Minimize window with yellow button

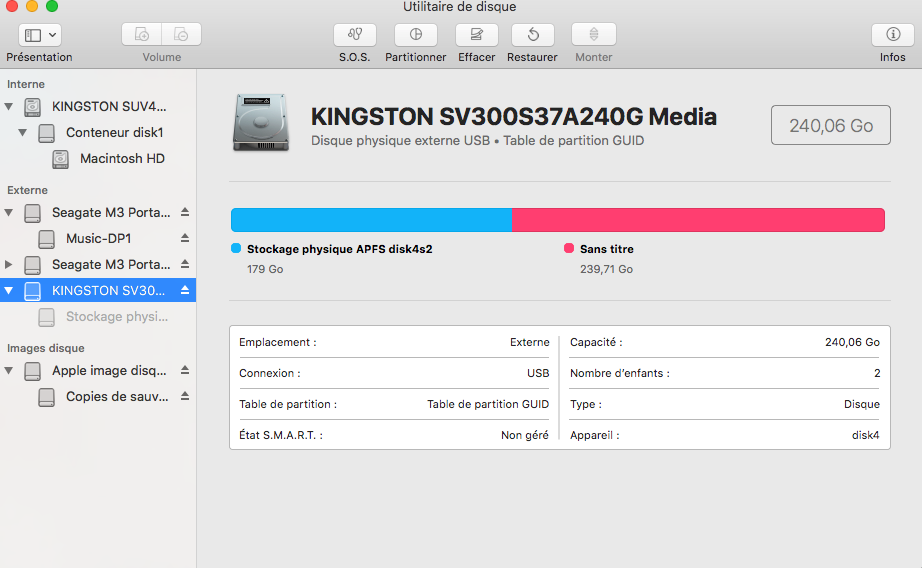coord(32,6)
